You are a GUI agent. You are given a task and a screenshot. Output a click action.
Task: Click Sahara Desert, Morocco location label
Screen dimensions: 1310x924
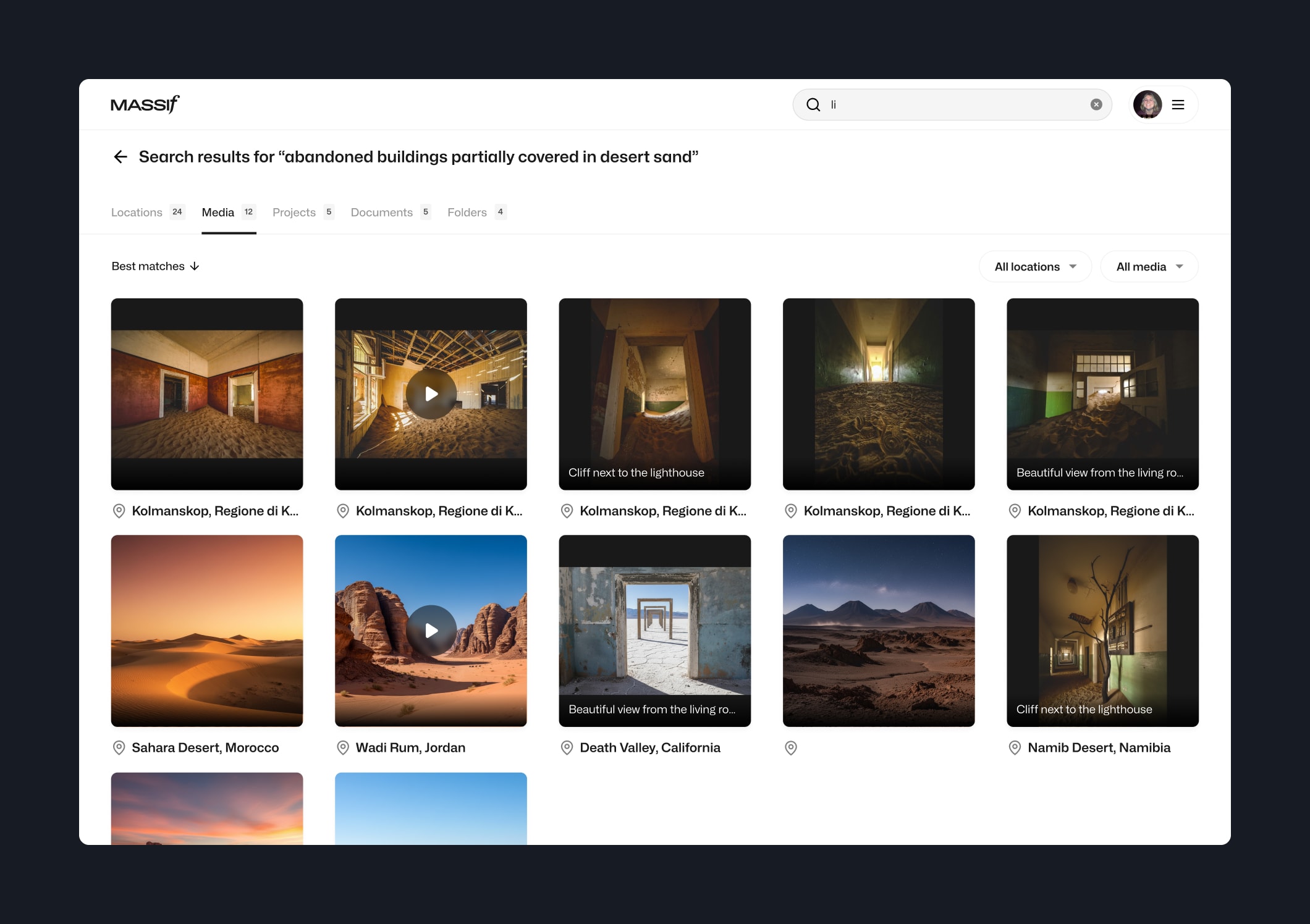[205, 748]
